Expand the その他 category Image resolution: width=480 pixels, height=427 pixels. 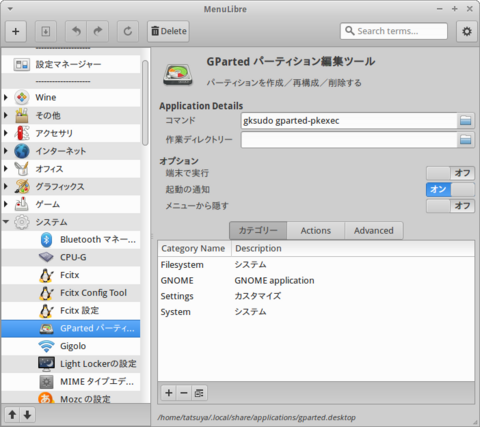[x=6, y=115]
